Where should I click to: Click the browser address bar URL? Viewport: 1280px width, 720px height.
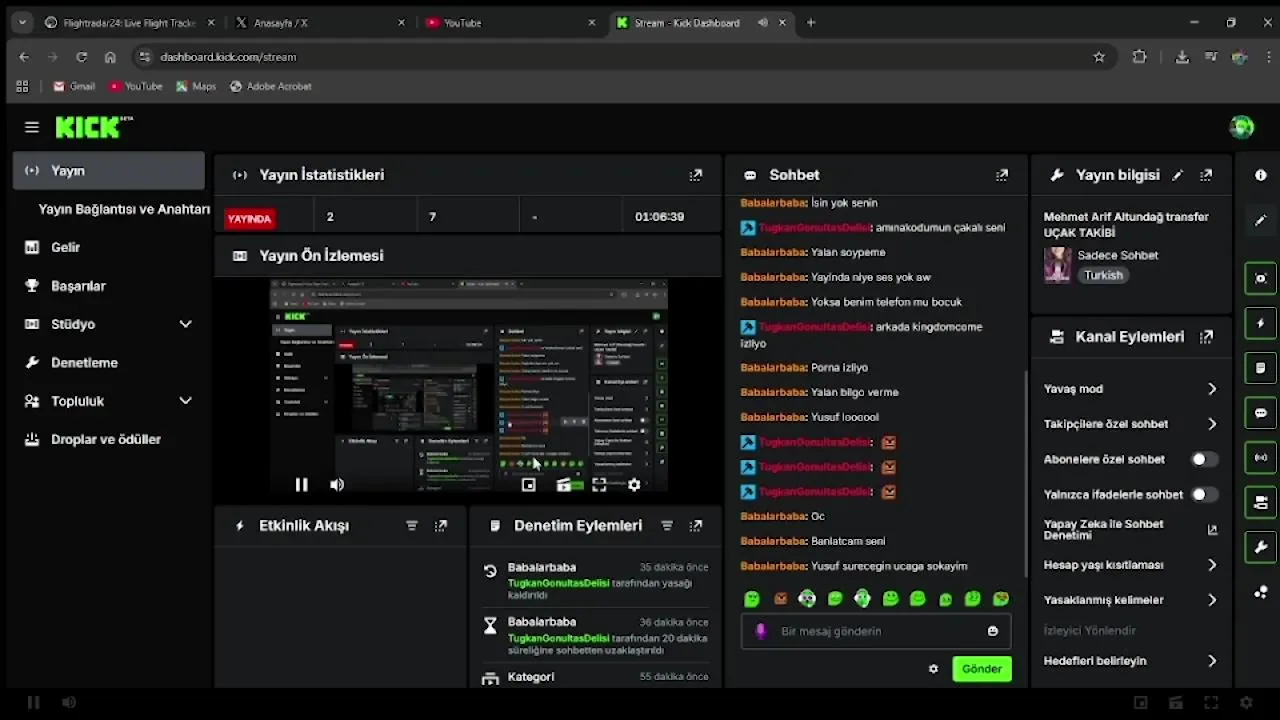point(228,57)
